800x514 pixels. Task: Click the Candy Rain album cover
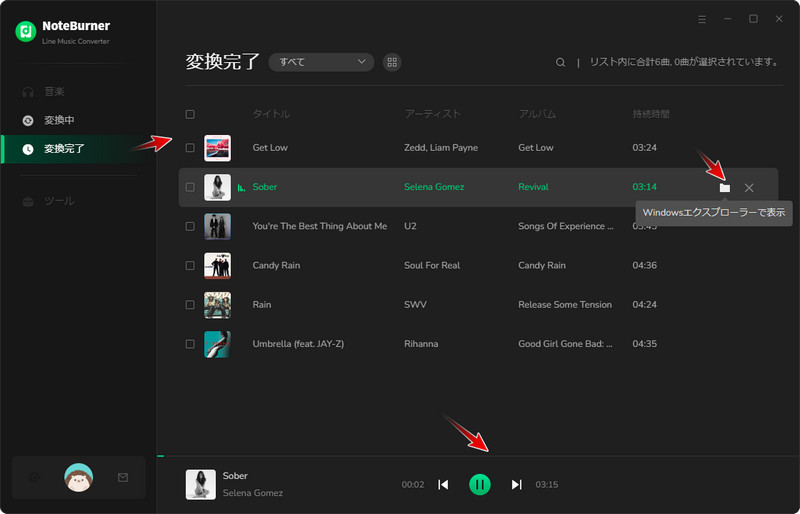(x=217, y=266)
